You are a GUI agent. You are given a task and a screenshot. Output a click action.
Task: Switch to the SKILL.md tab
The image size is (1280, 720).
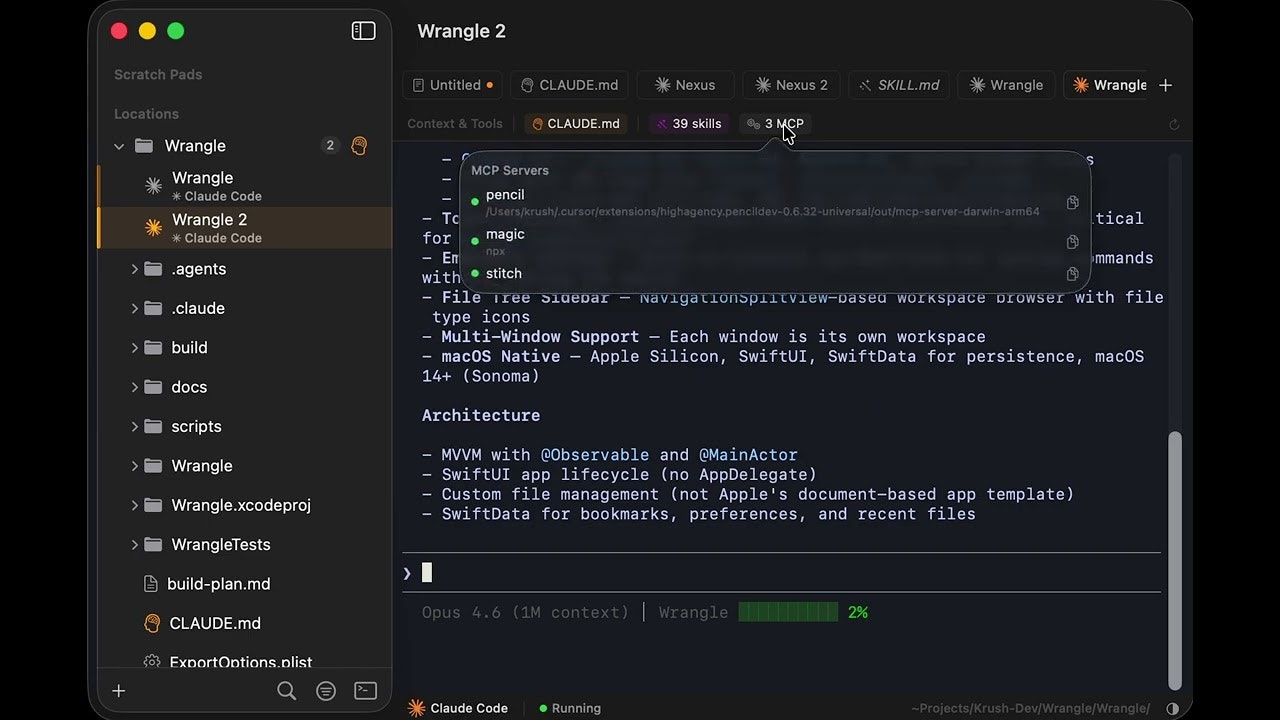899,85
